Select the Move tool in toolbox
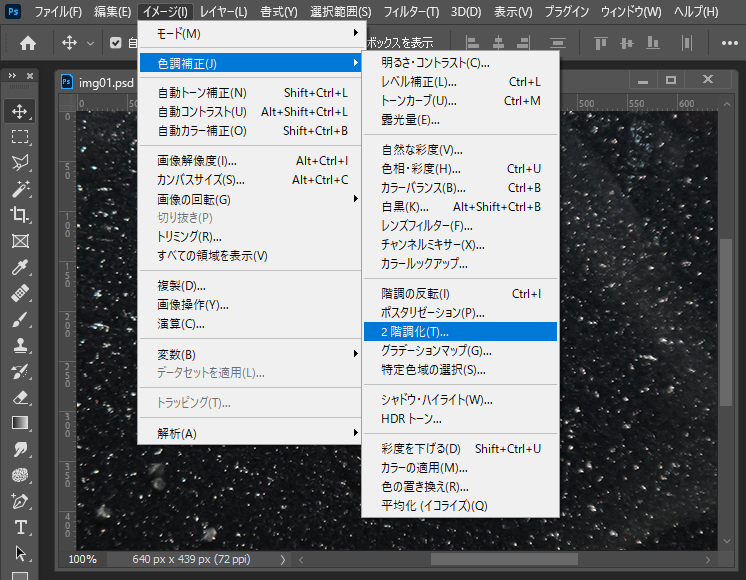The image size is (746, 580). coord(20,111)
